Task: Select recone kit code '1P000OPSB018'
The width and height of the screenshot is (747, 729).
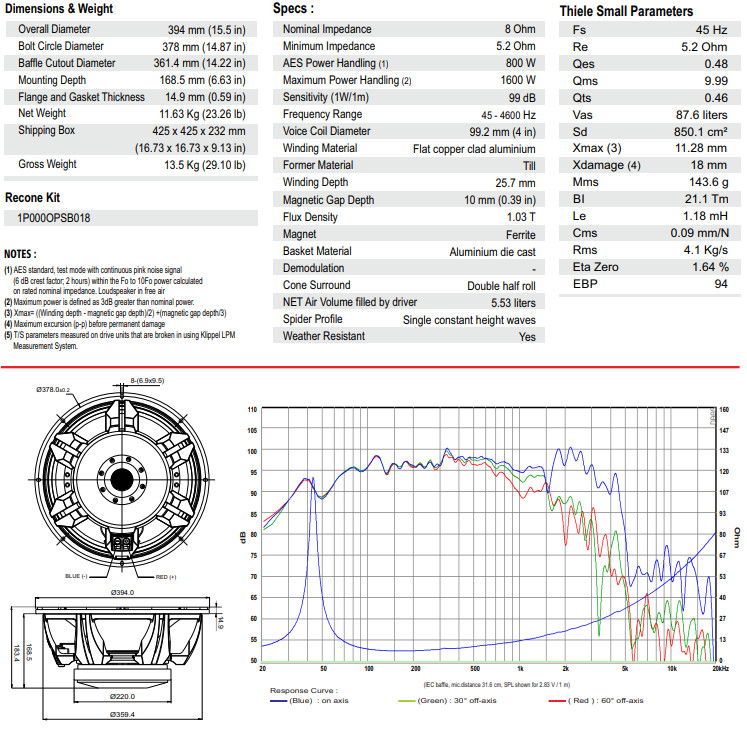Action: 53,218
